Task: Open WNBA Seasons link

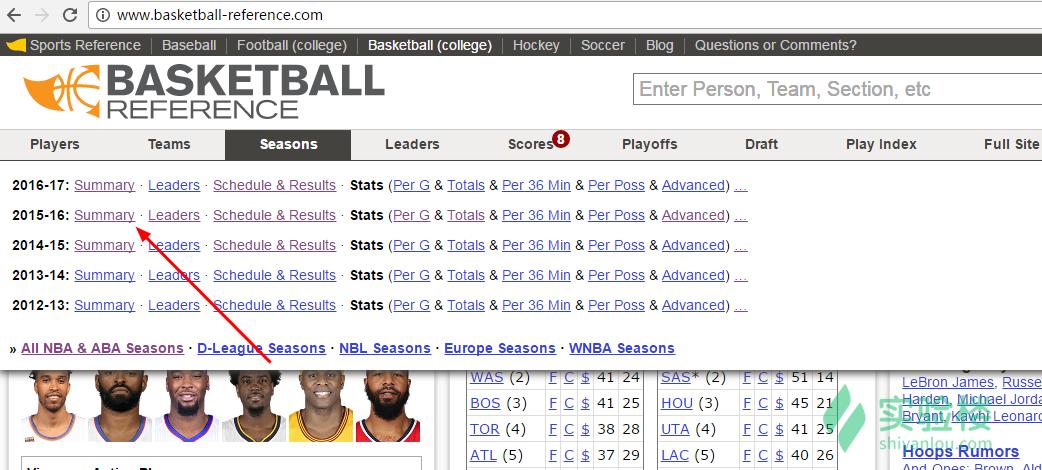Action: click(x=622, y=348)
